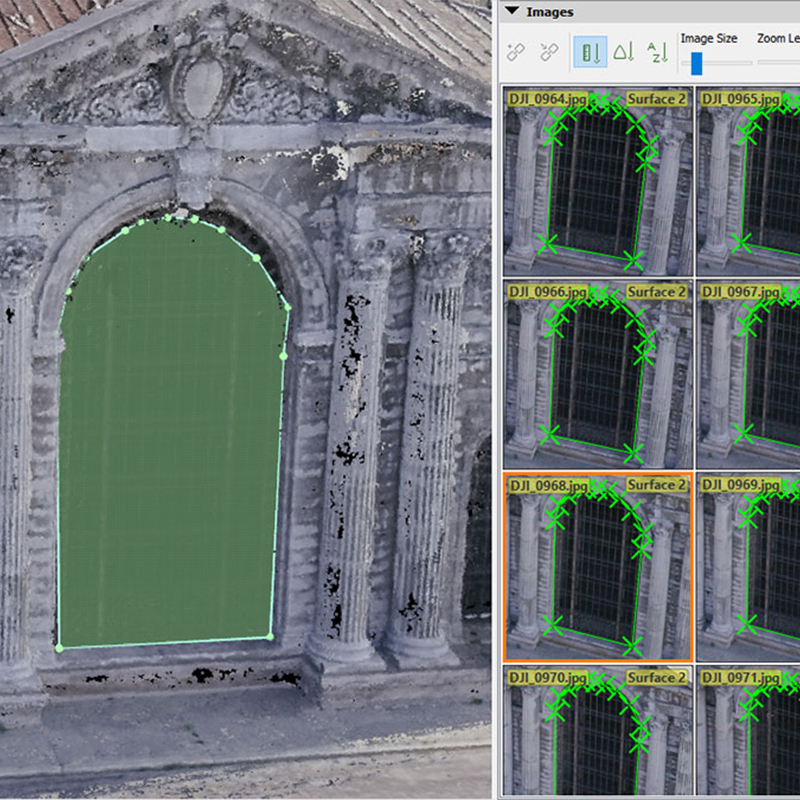The image size is (800, 800).
Task: Select the highlighted vertical sort icon
Action: pyautogui.click(x=588, y=52)
